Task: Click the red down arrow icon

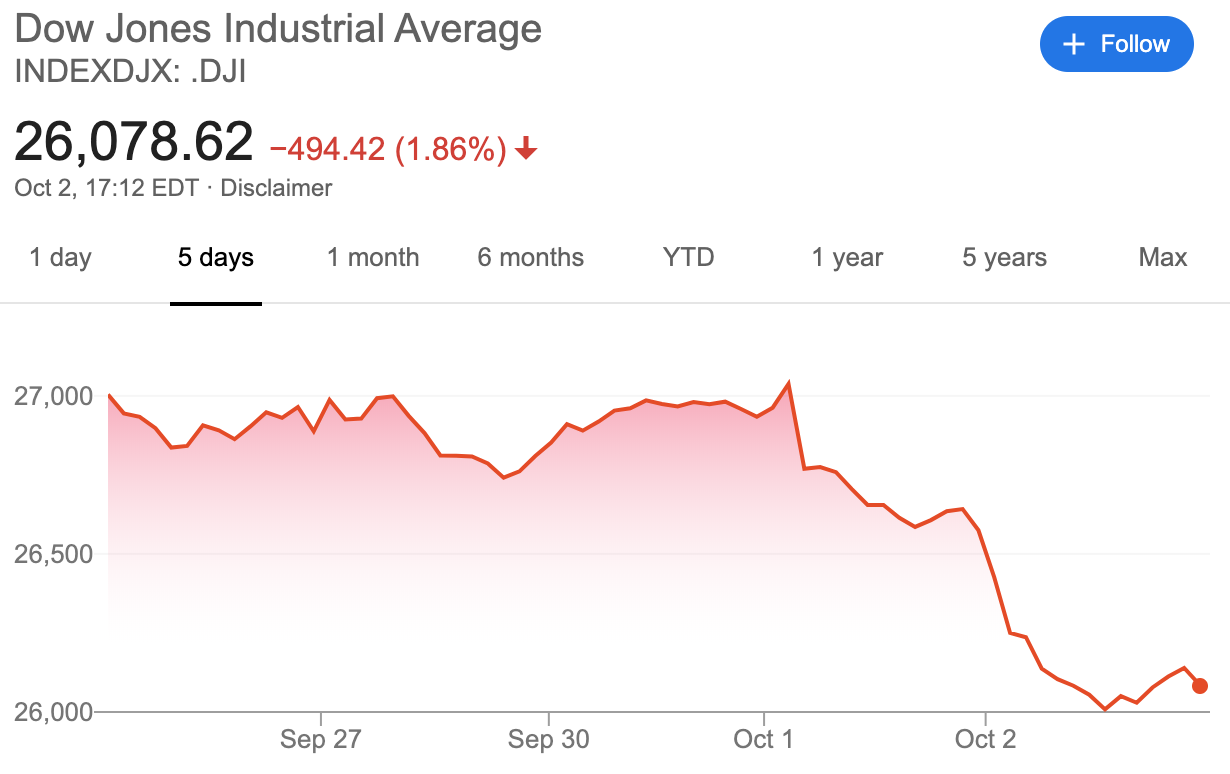Action: 527,150
